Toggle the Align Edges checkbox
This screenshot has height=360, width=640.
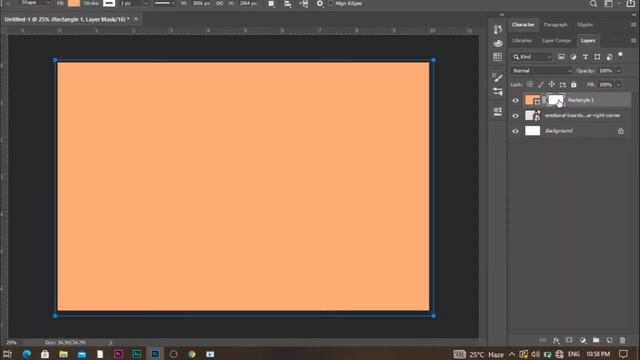point(331,3)
